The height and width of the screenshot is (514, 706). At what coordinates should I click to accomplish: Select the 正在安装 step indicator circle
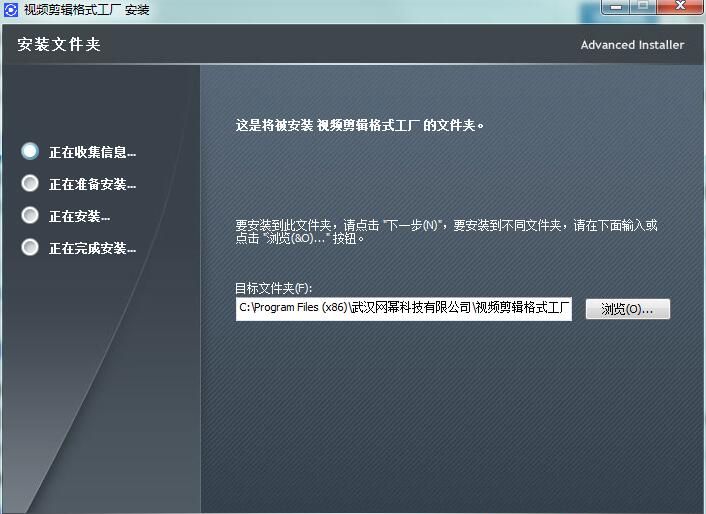tap(30, 216)
